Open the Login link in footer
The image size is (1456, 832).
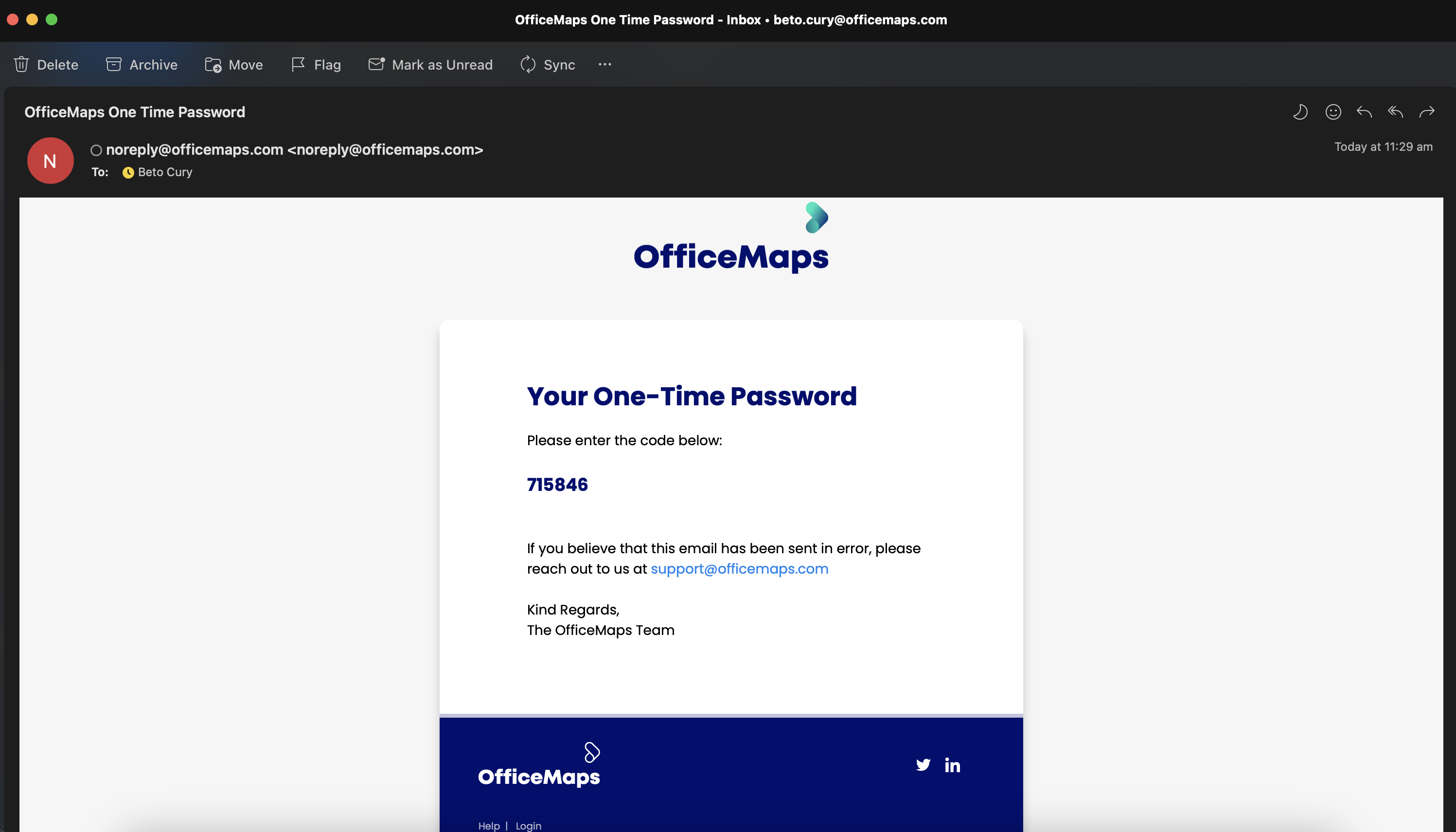[x=528, y=826]
